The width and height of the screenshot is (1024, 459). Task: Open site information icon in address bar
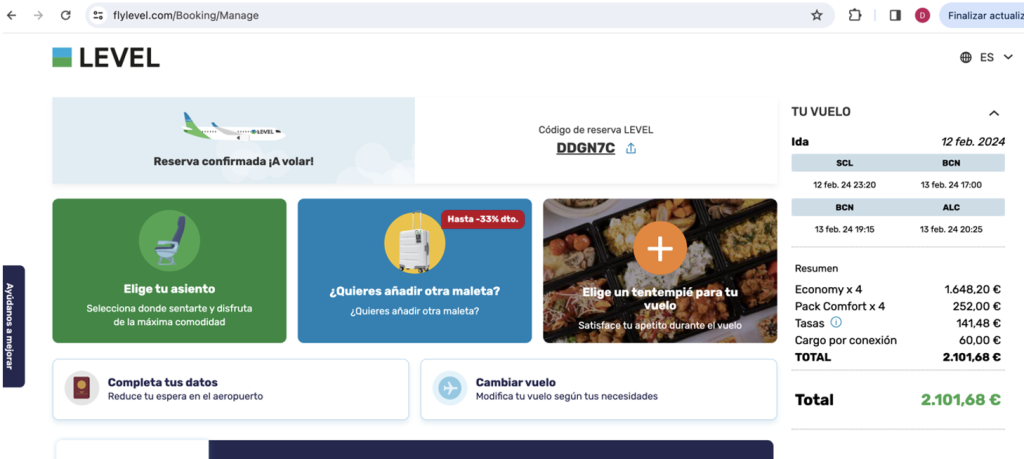98,16
